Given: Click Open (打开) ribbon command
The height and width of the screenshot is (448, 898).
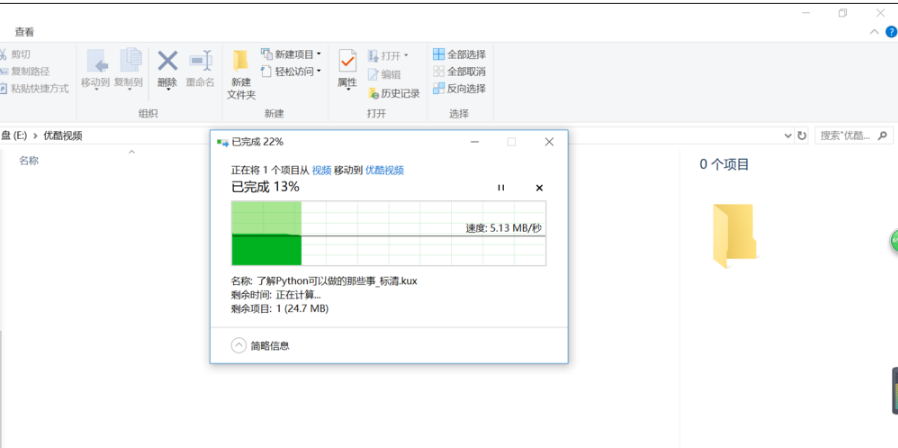Looking at the screenshot, I should click(x=388, y=56).
